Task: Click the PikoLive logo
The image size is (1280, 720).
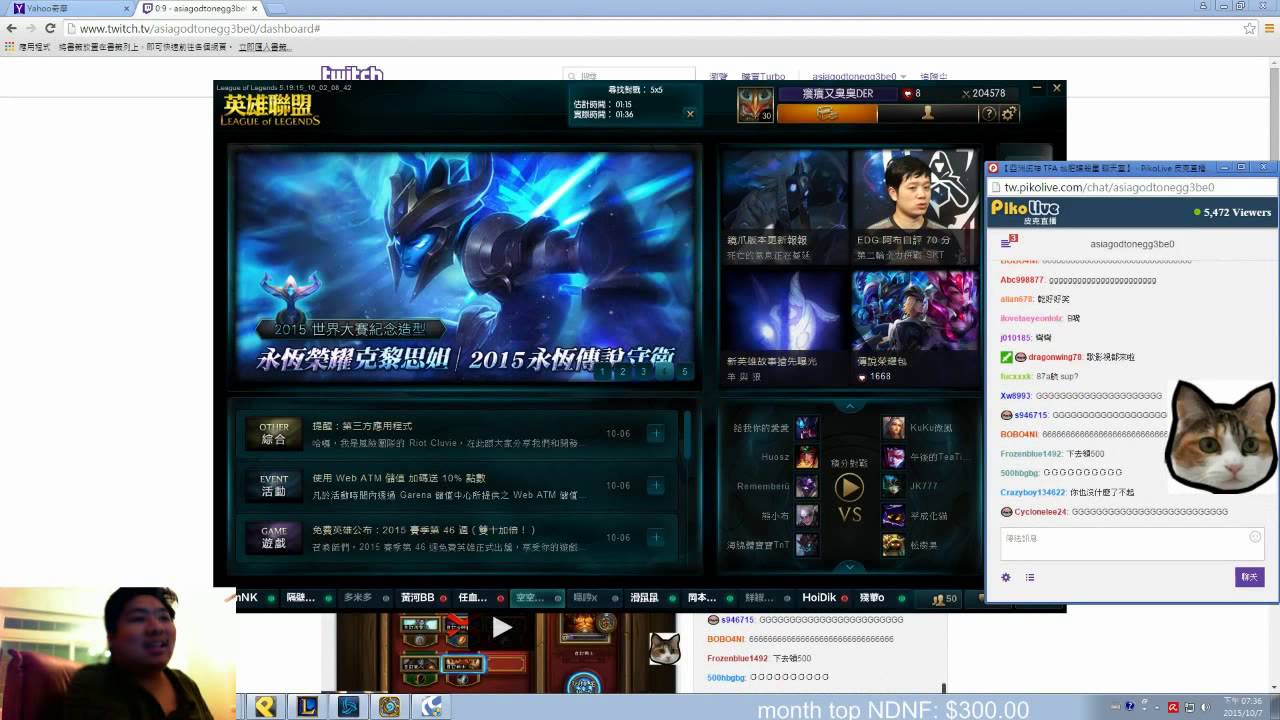Action: click(1025, 211)
